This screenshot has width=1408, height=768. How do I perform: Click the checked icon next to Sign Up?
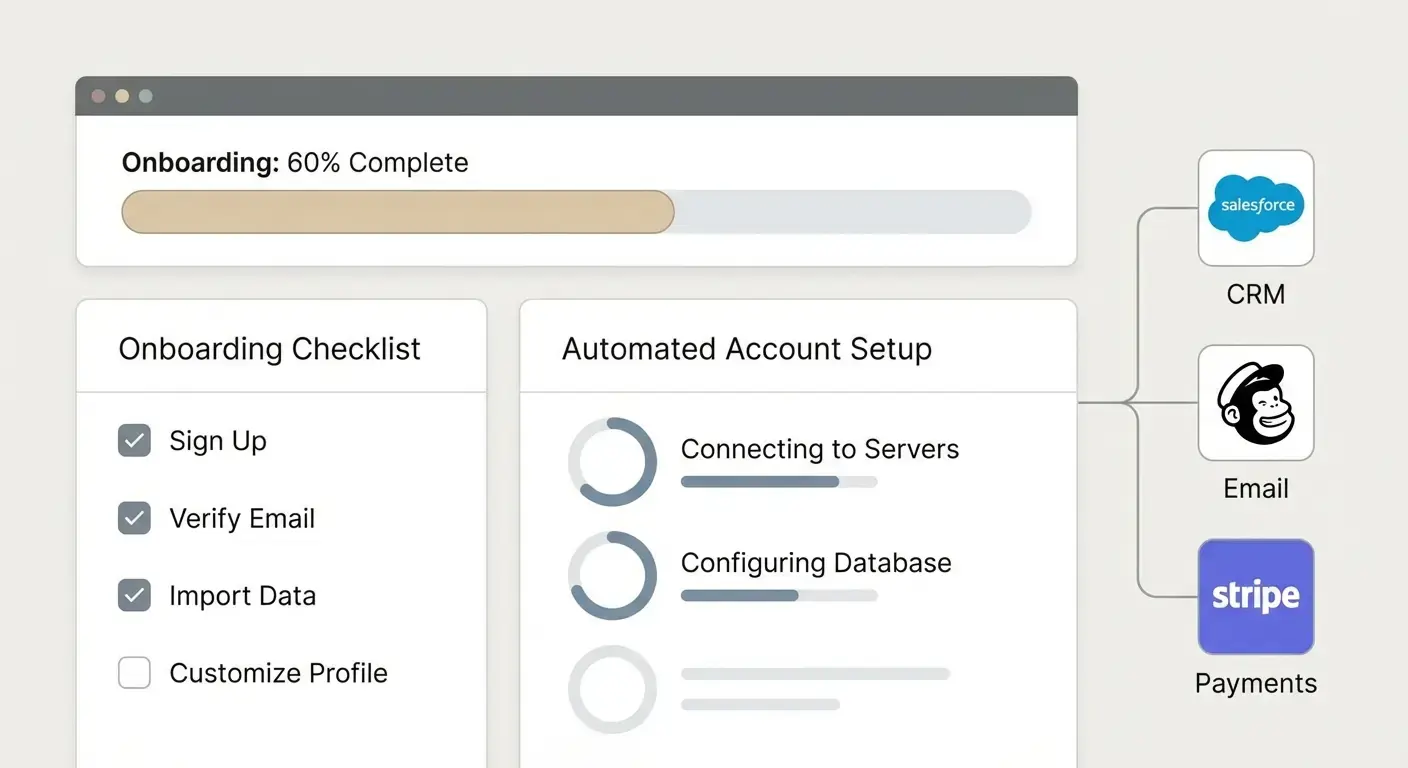click(134, 440)
